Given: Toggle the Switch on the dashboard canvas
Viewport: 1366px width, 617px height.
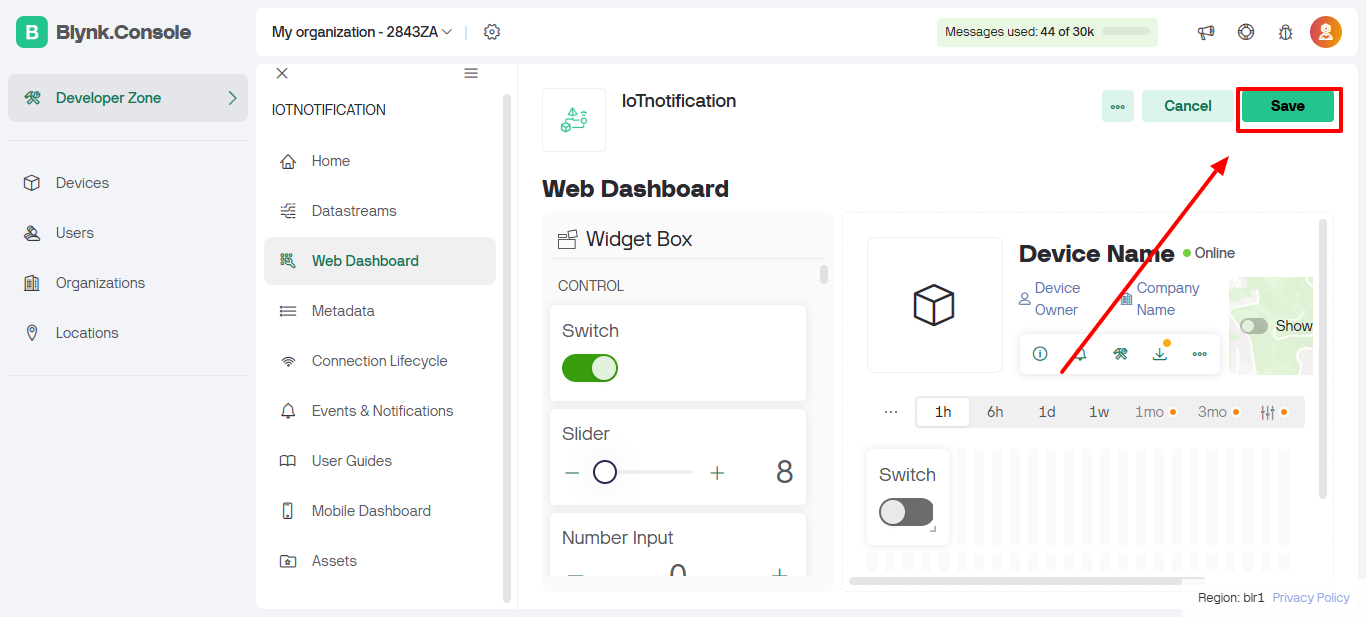Looking at the screenshot, I should click(x=906, y=512).
